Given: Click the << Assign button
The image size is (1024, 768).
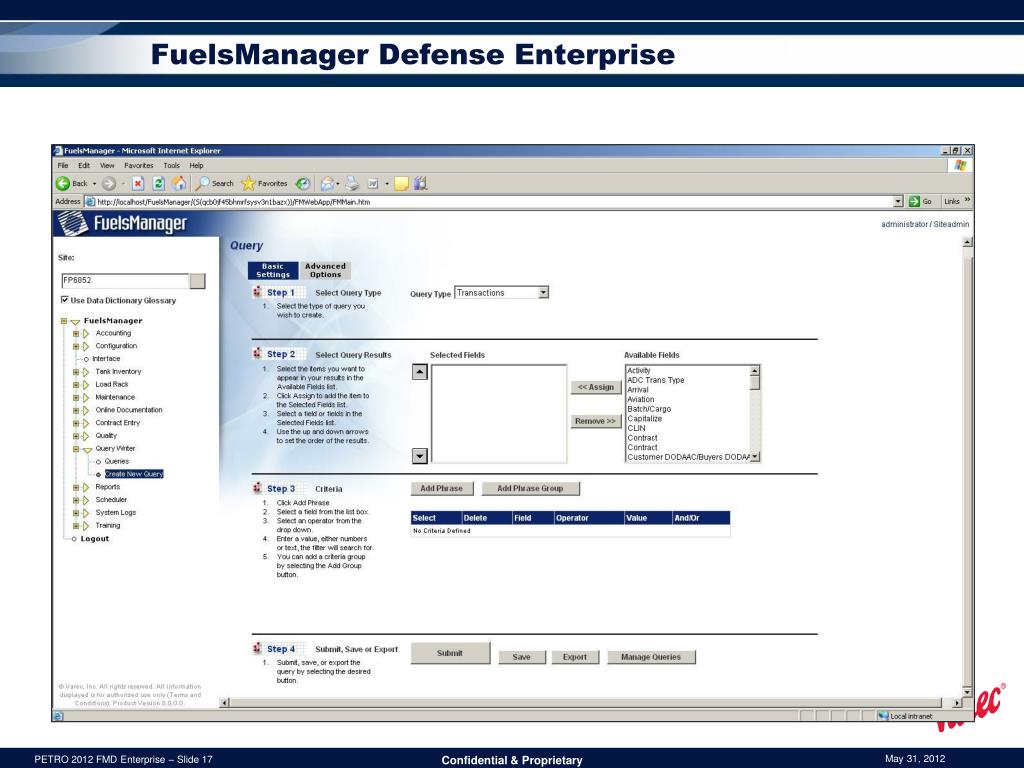Looking at the screenshot, I should click(x=596, y=387).
